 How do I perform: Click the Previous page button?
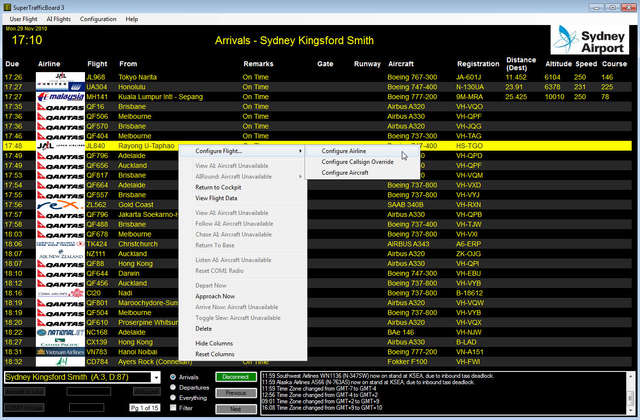(x=236, y=393)
